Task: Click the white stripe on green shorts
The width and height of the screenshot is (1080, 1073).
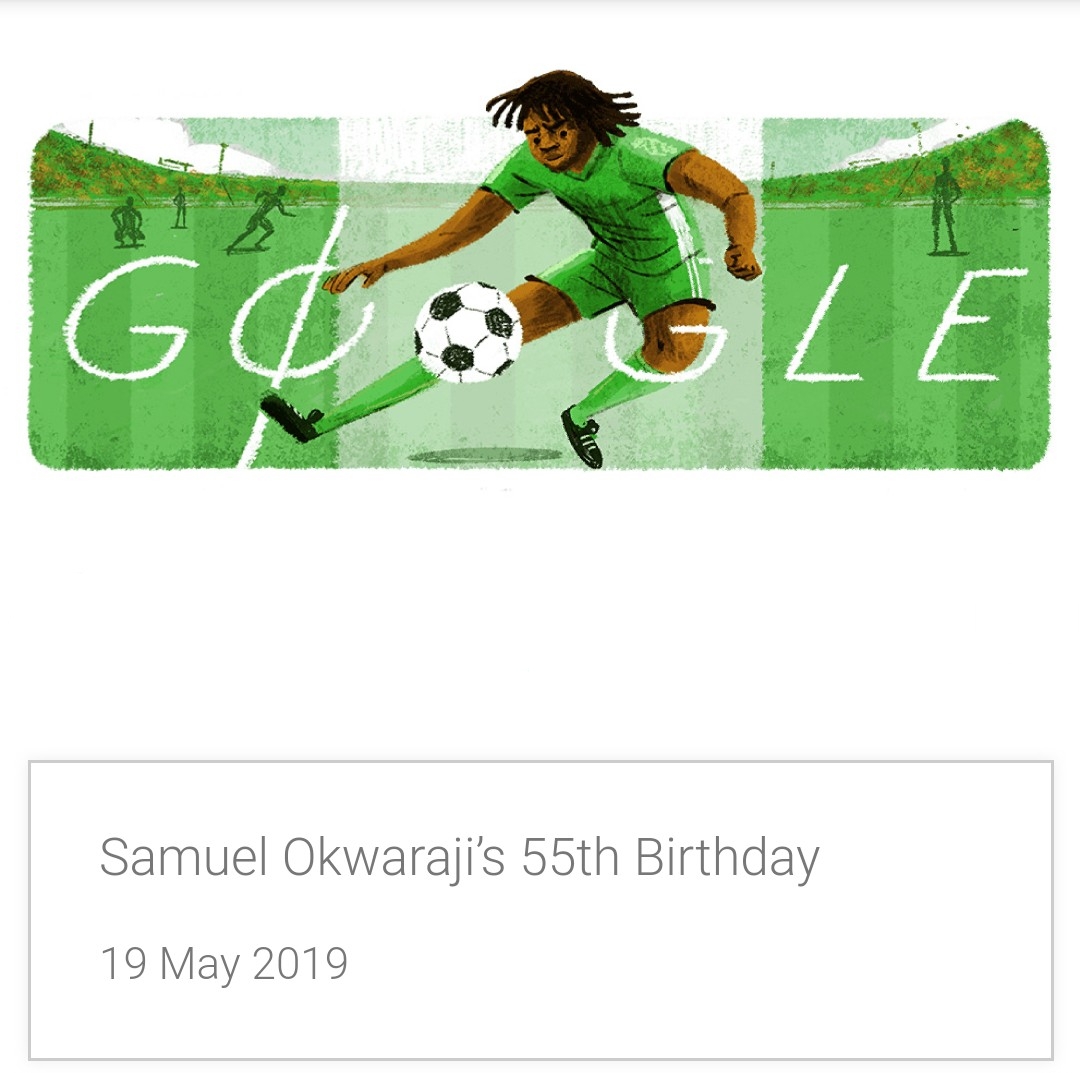Action: (x=683, y=248)
